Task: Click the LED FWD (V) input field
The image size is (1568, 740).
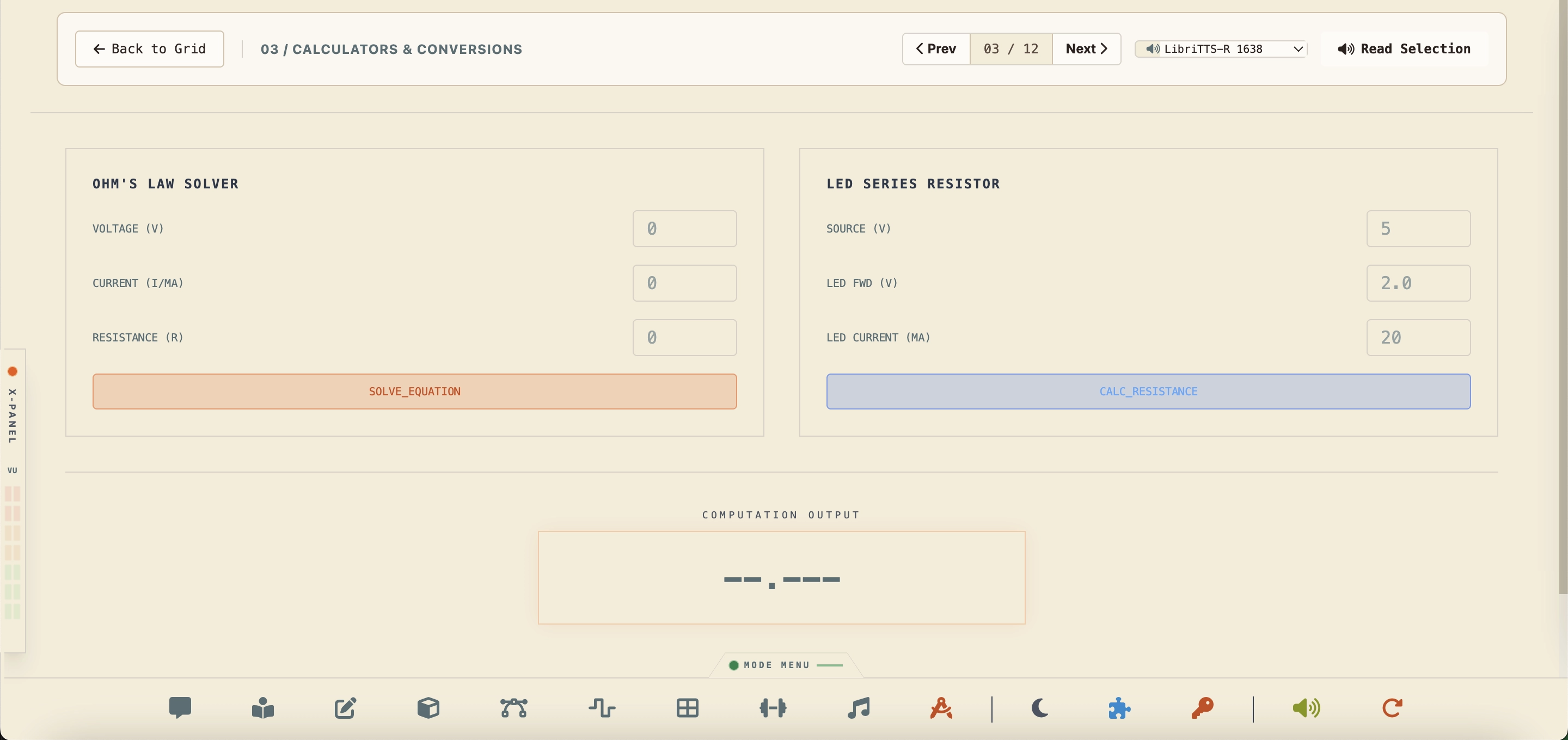Action: tap(1418, 283)
